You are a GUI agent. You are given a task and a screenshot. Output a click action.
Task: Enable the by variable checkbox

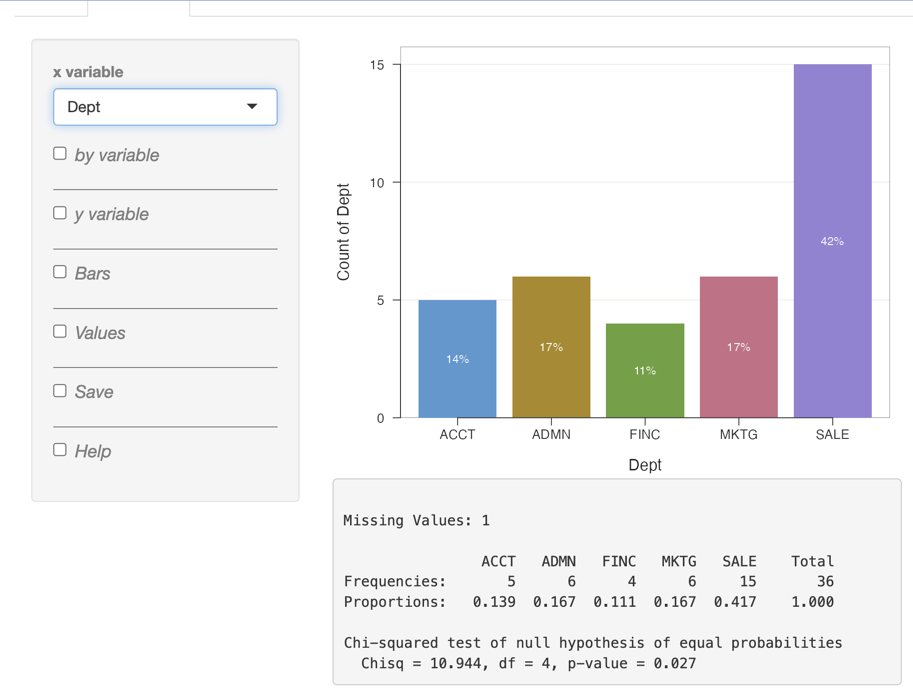pos(60,154)
